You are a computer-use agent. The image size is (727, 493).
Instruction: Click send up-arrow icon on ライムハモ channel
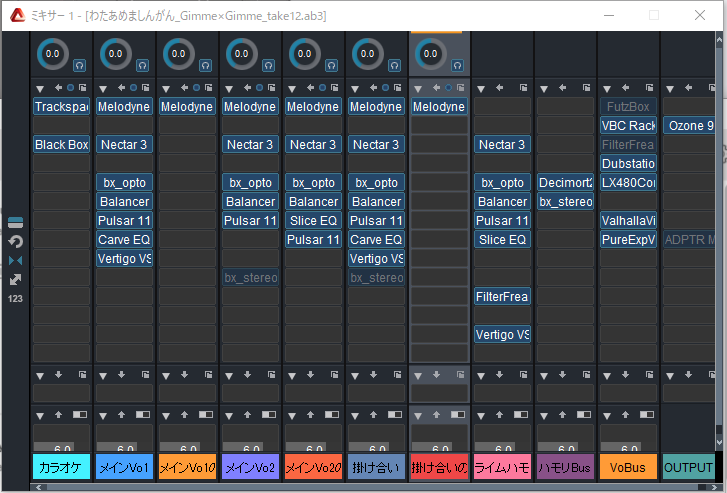(x=499, y=414)
